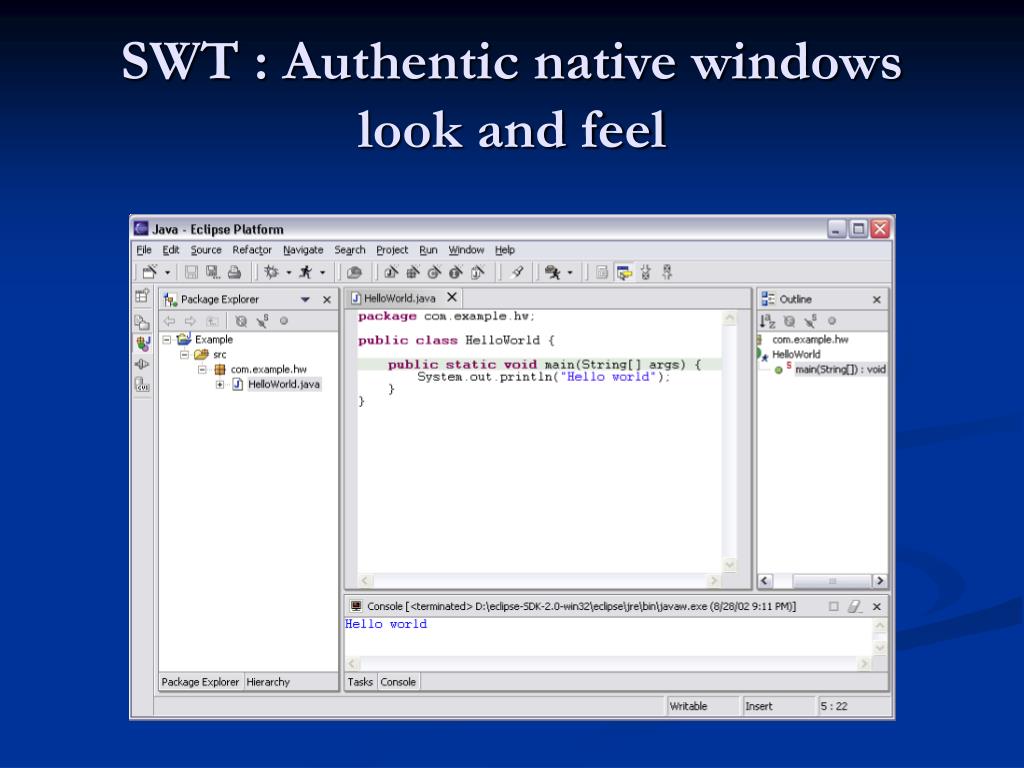Click the fourth perspective shortcut sidebar icon
The image size is (1024, 768).
tap(142, 364)
